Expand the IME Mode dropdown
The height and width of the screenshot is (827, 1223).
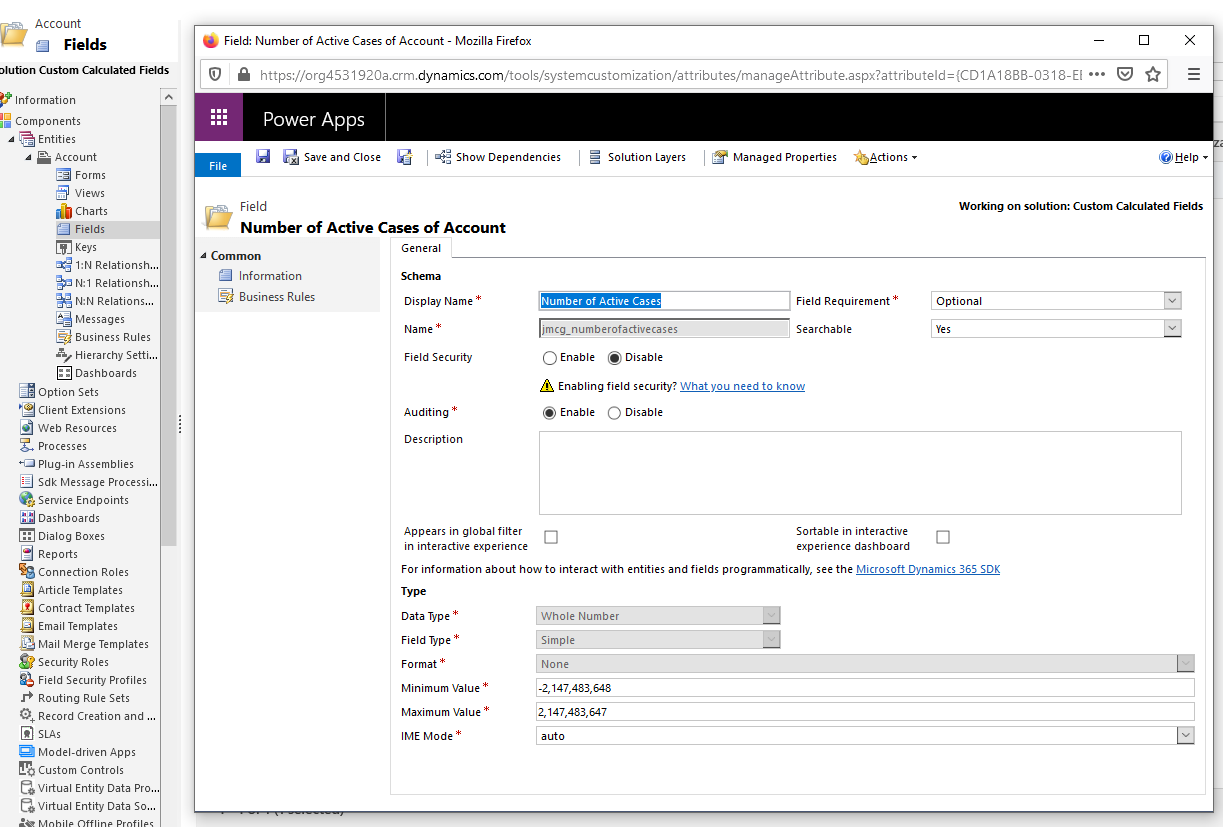pos(866,736)
